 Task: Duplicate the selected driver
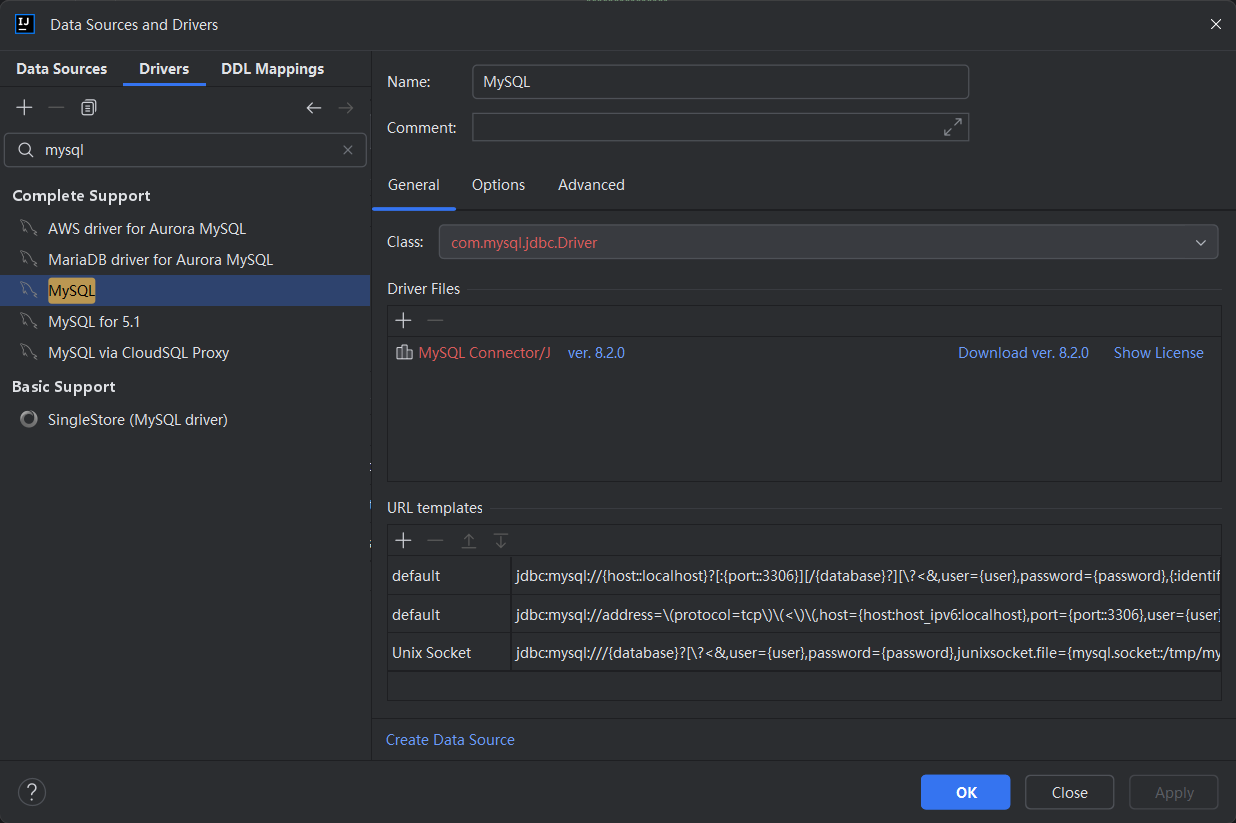coord(89,107)
